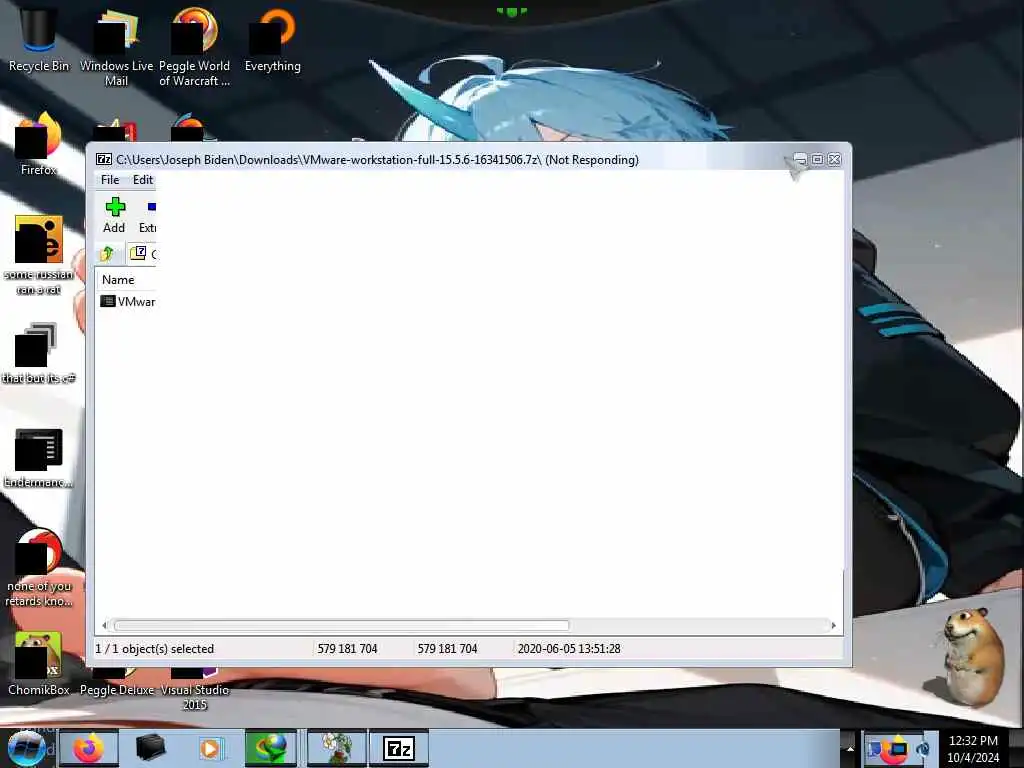Minimize the 7-Zip window
The width and height of the screenshot is (1024, 768).
[x=800, y=159]
